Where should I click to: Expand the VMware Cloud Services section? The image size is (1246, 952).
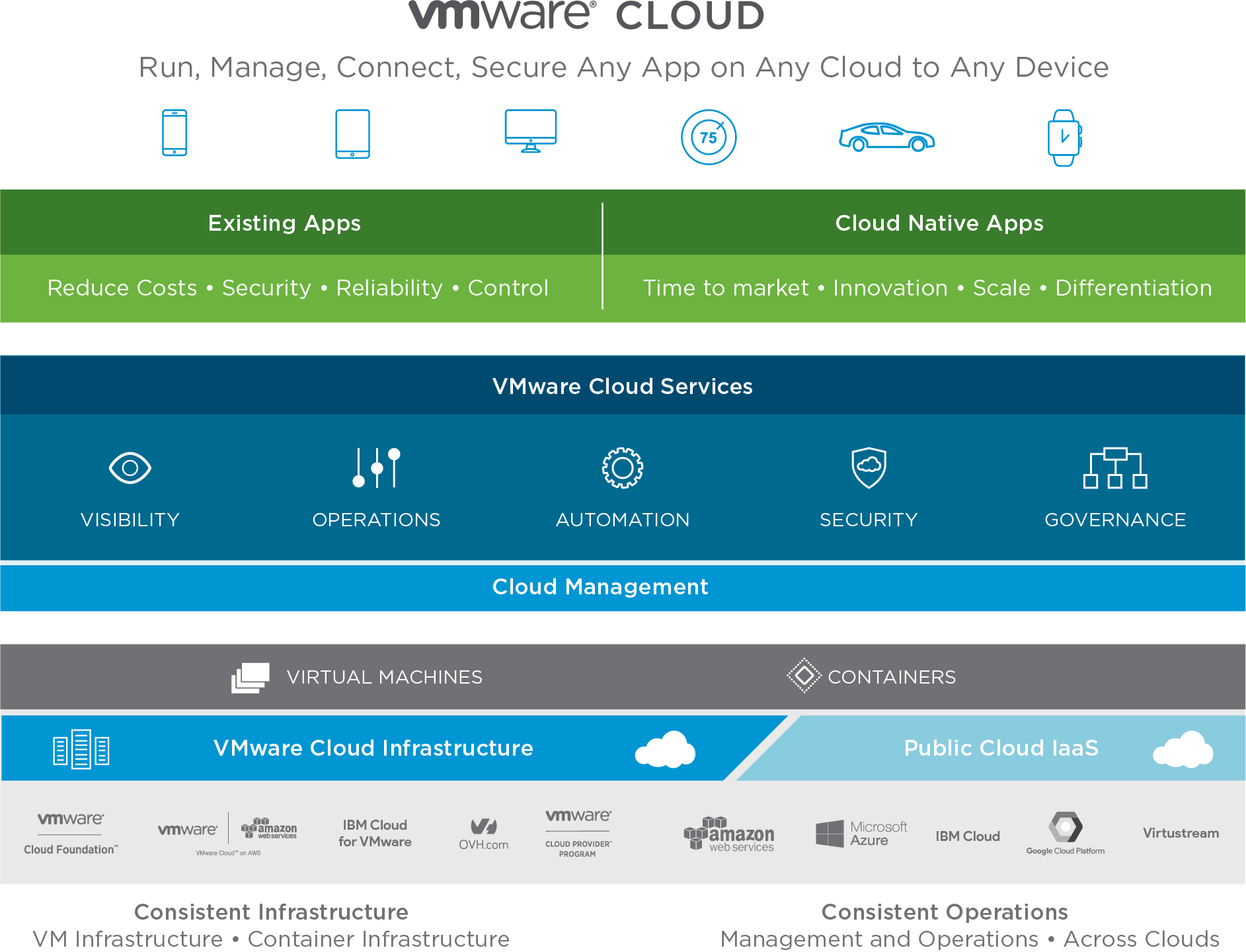coord(622,386)
